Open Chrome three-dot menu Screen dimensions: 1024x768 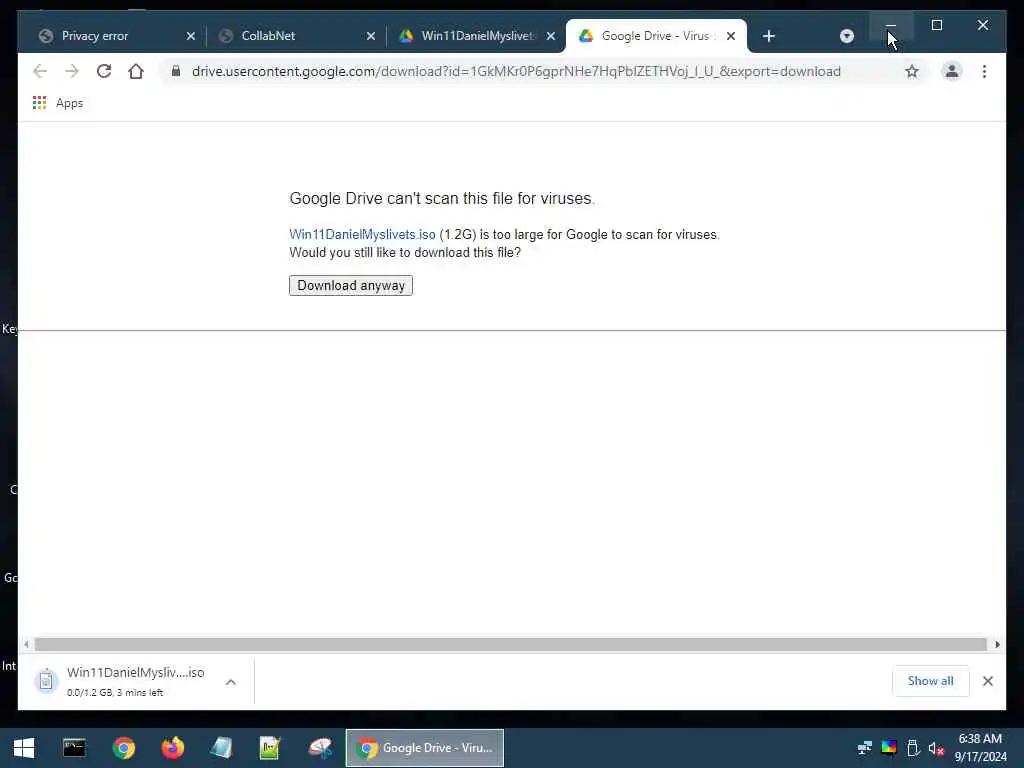click(x=984, y=71)
